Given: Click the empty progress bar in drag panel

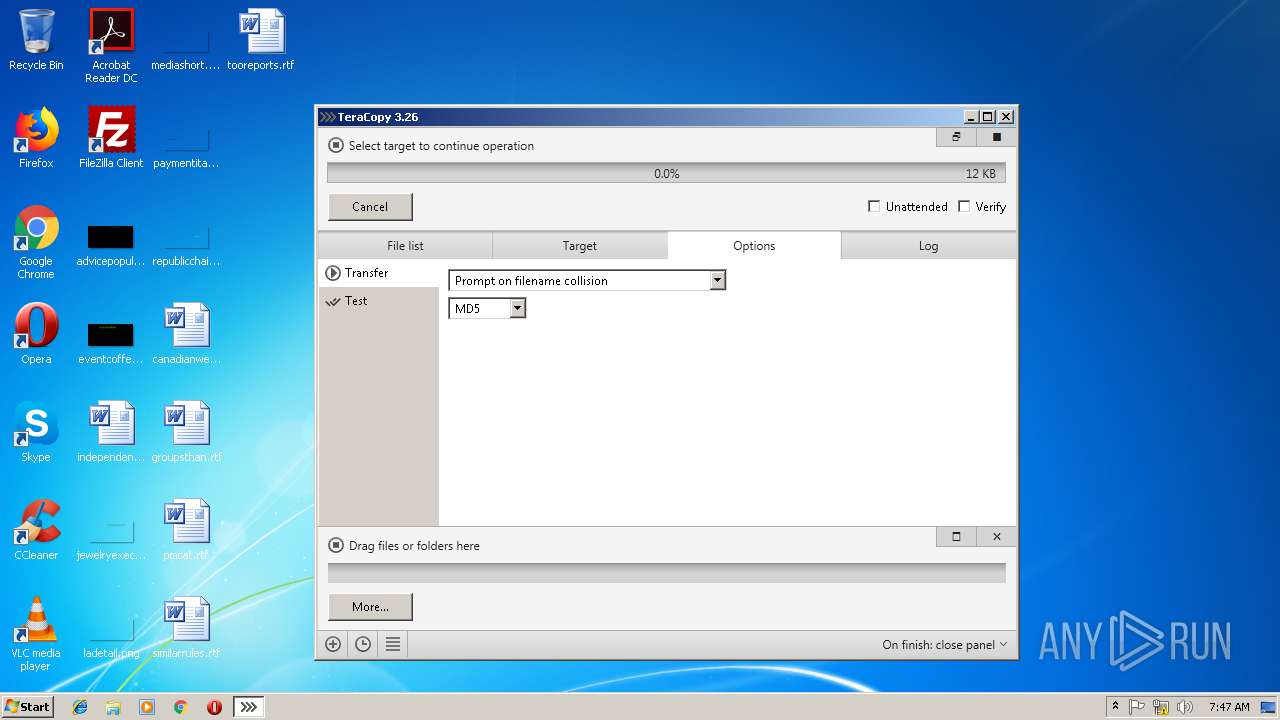Looking at the screenshot, I should coord(666,573).
